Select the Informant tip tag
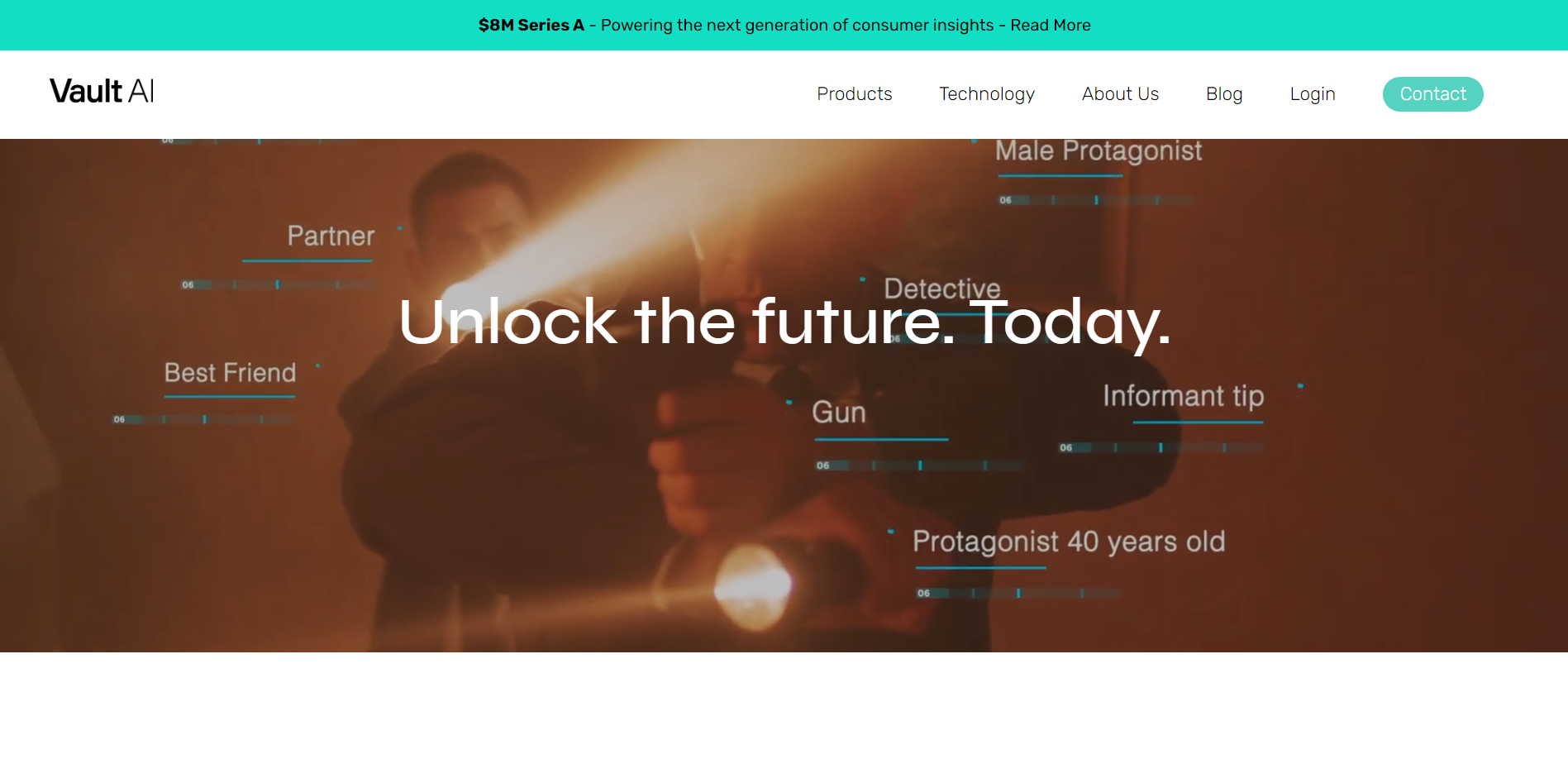 (x=1183, y=396)
